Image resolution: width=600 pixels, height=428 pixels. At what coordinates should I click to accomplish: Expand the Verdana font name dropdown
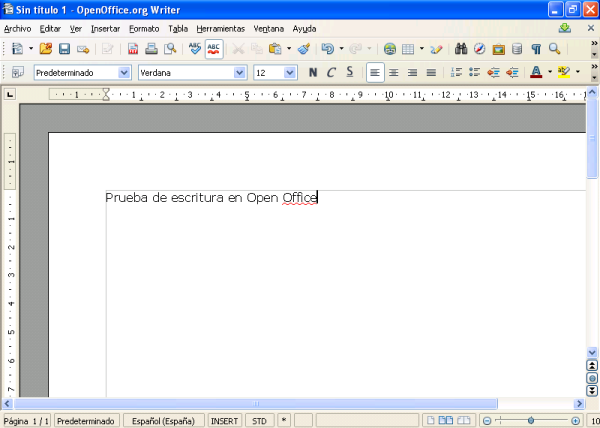(x=240, y=72)
